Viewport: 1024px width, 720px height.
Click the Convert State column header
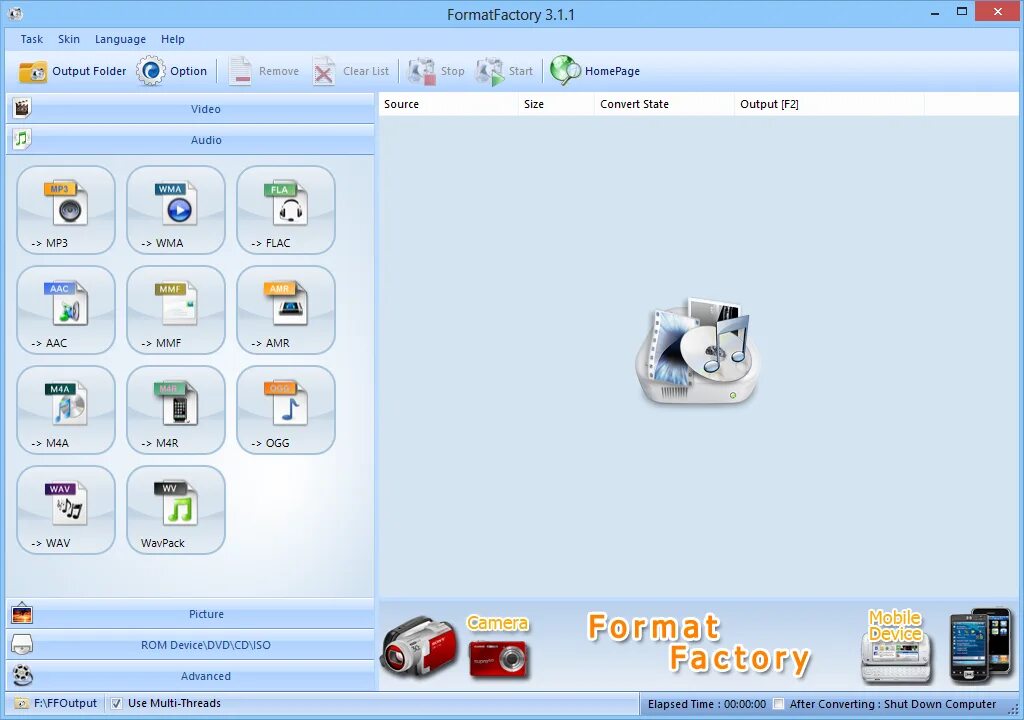tap(664, 104)
